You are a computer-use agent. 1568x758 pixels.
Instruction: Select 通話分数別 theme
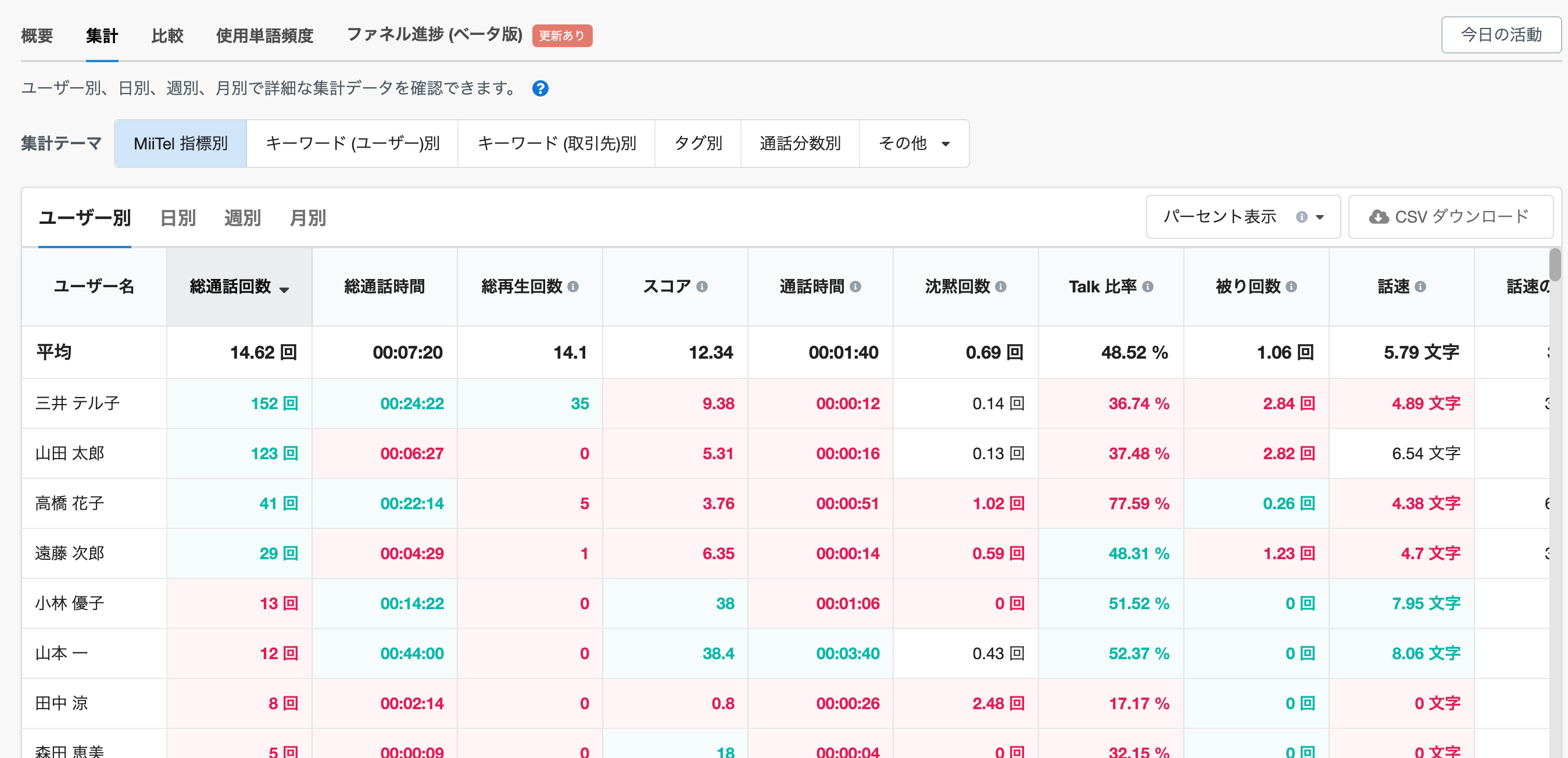(800, 144)
